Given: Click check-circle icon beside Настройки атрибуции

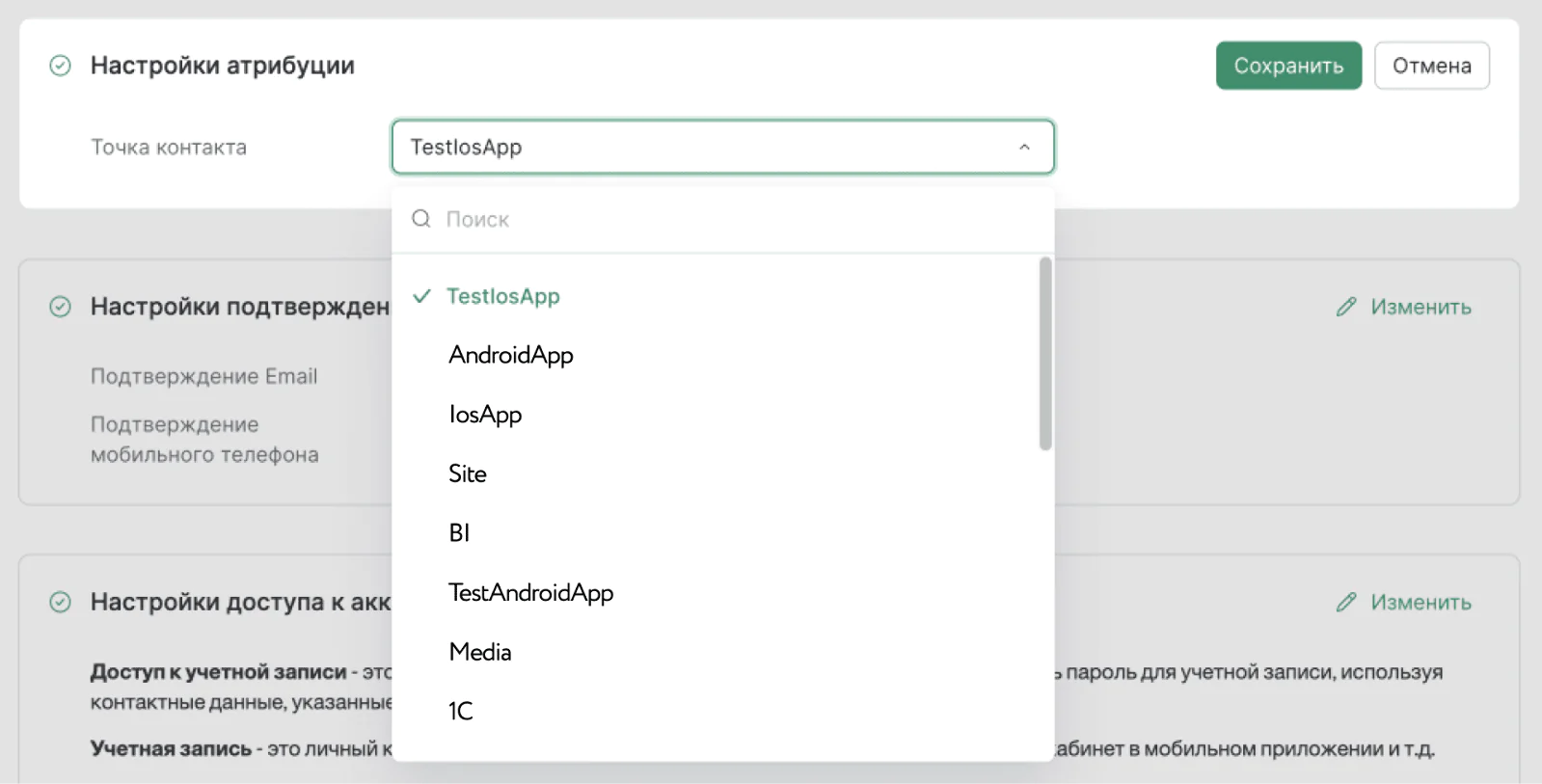Looking at the screenshot, I should [x=60, y=66].
